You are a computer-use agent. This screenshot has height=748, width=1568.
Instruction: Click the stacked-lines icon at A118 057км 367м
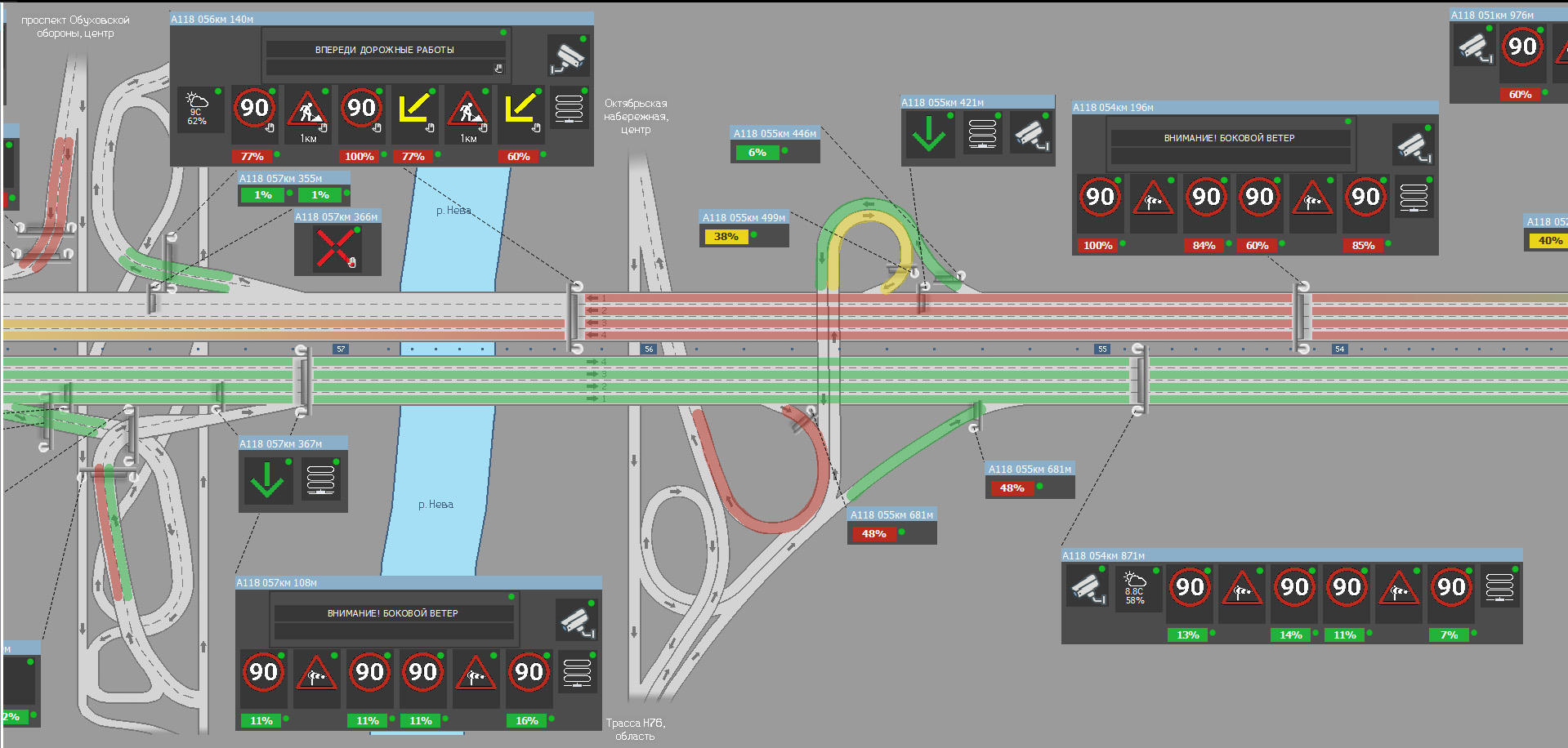coord(320,480)
